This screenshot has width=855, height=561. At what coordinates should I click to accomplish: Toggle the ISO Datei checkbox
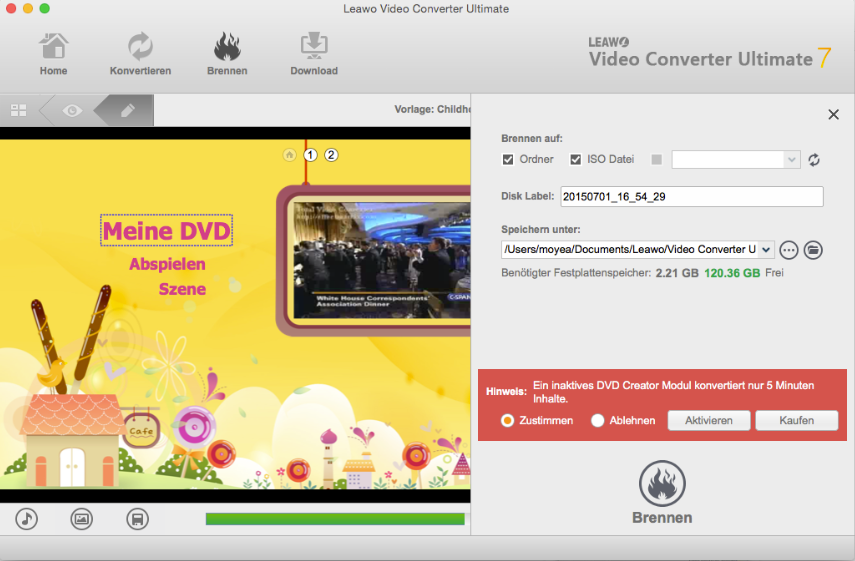pos(575,160)
